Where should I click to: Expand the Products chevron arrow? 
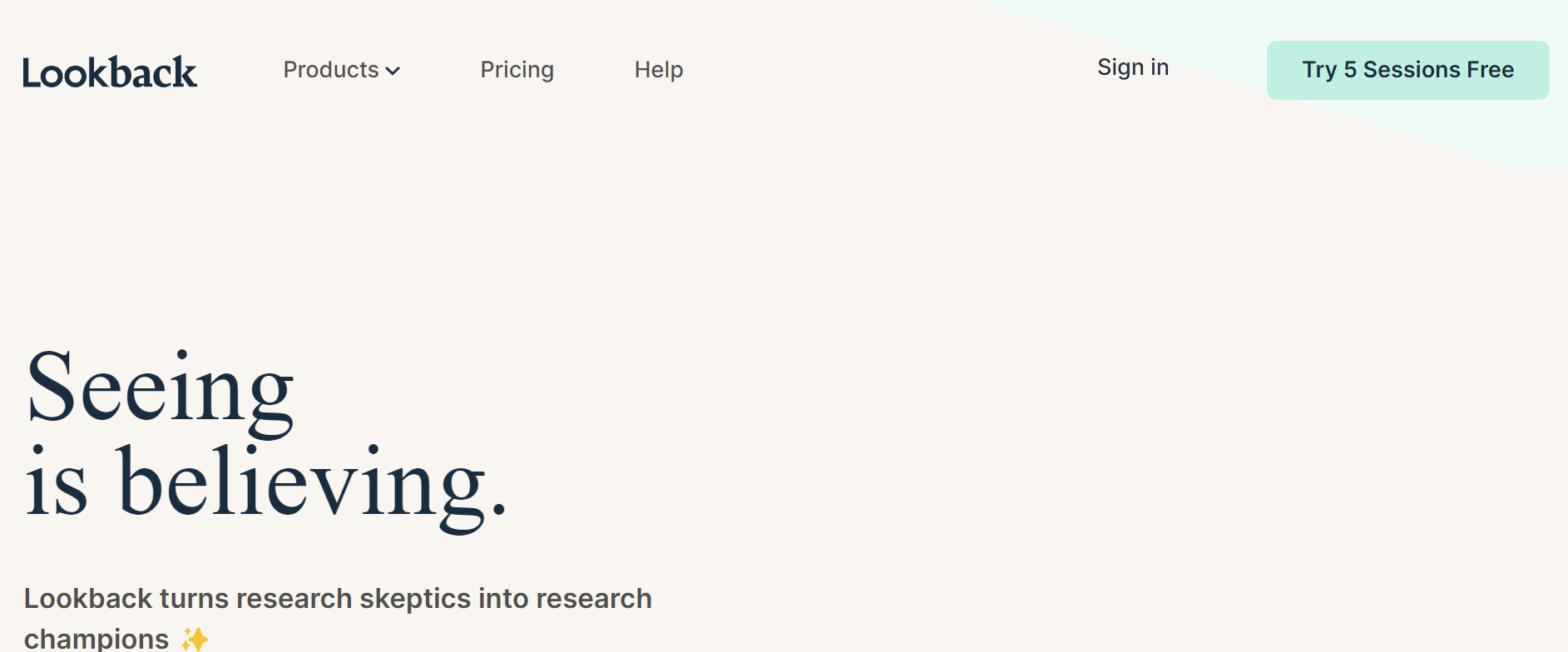tap(393, 71)
